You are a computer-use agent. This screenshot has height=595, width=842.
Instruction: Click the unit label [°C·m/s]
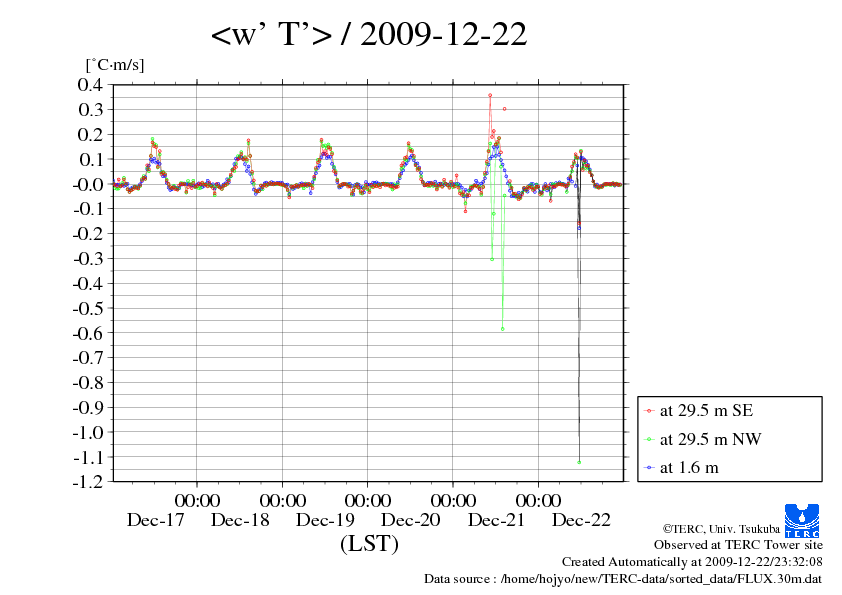(x=115, y=65)
